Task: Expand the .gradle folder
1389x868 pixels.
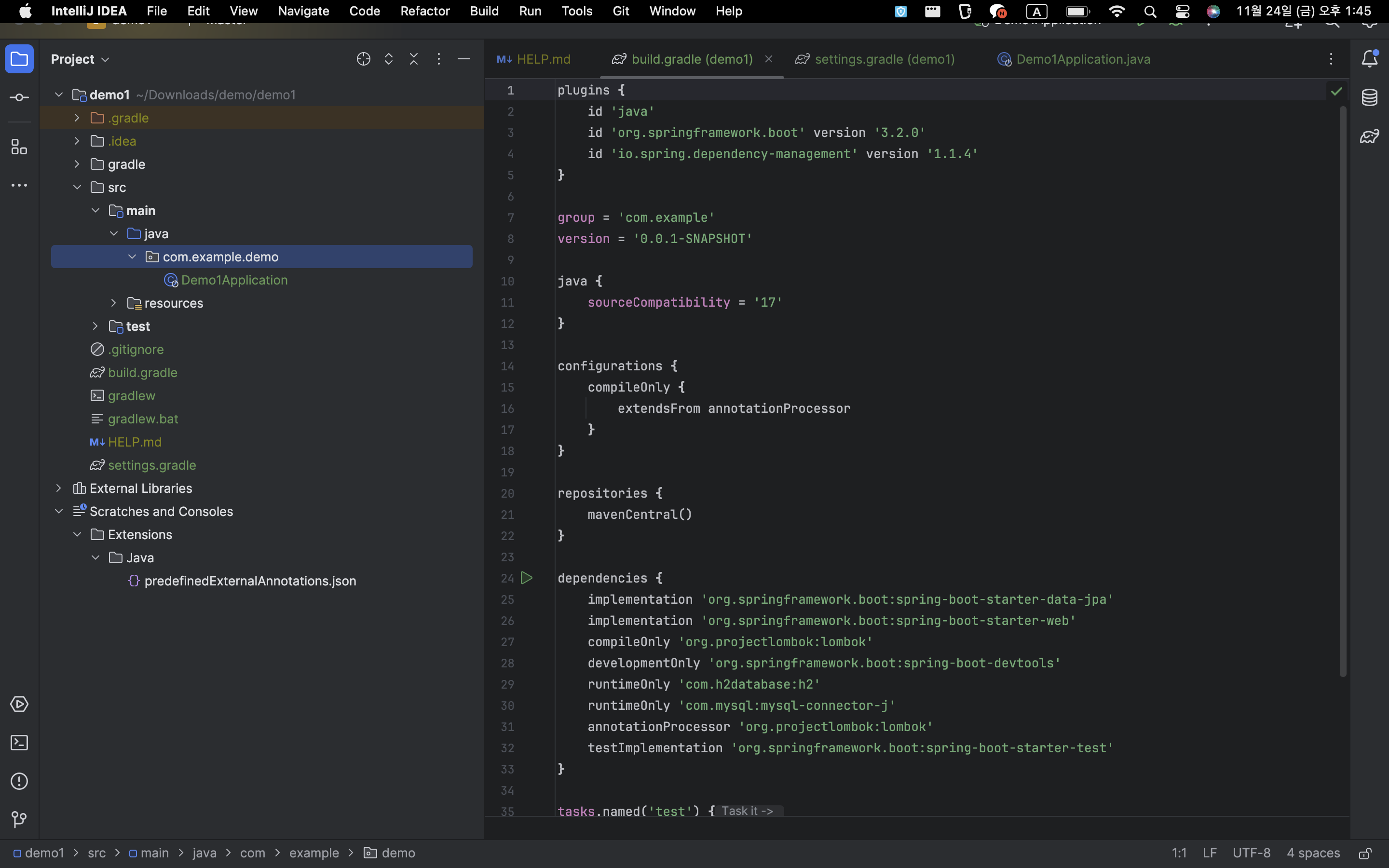Action: coord(77,118)
